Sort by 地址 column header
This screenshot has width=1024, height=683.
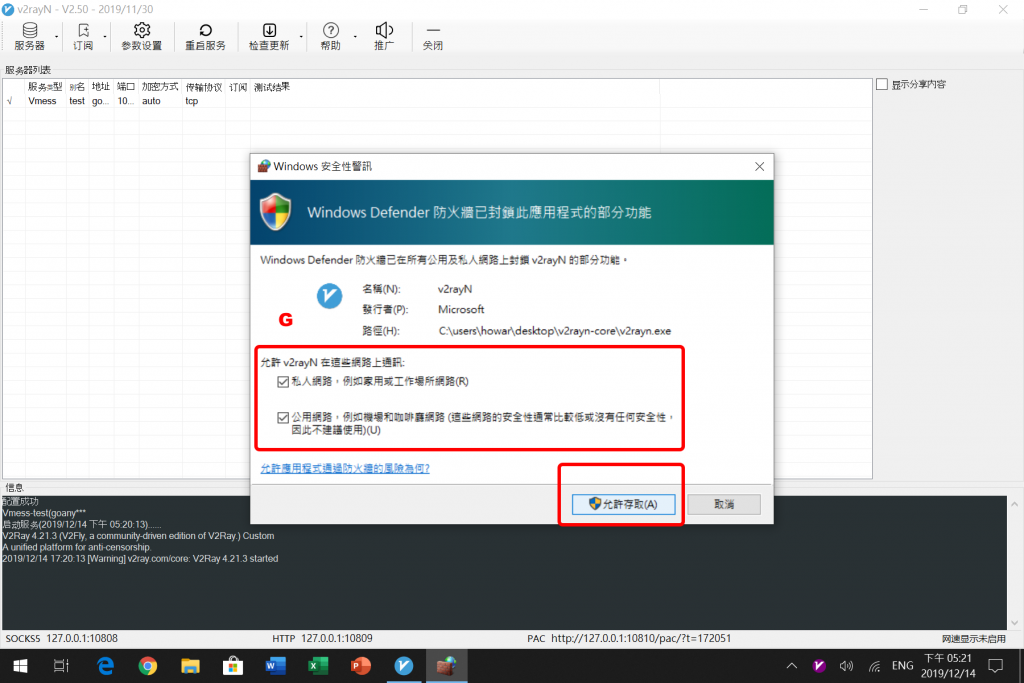[101, 87]
